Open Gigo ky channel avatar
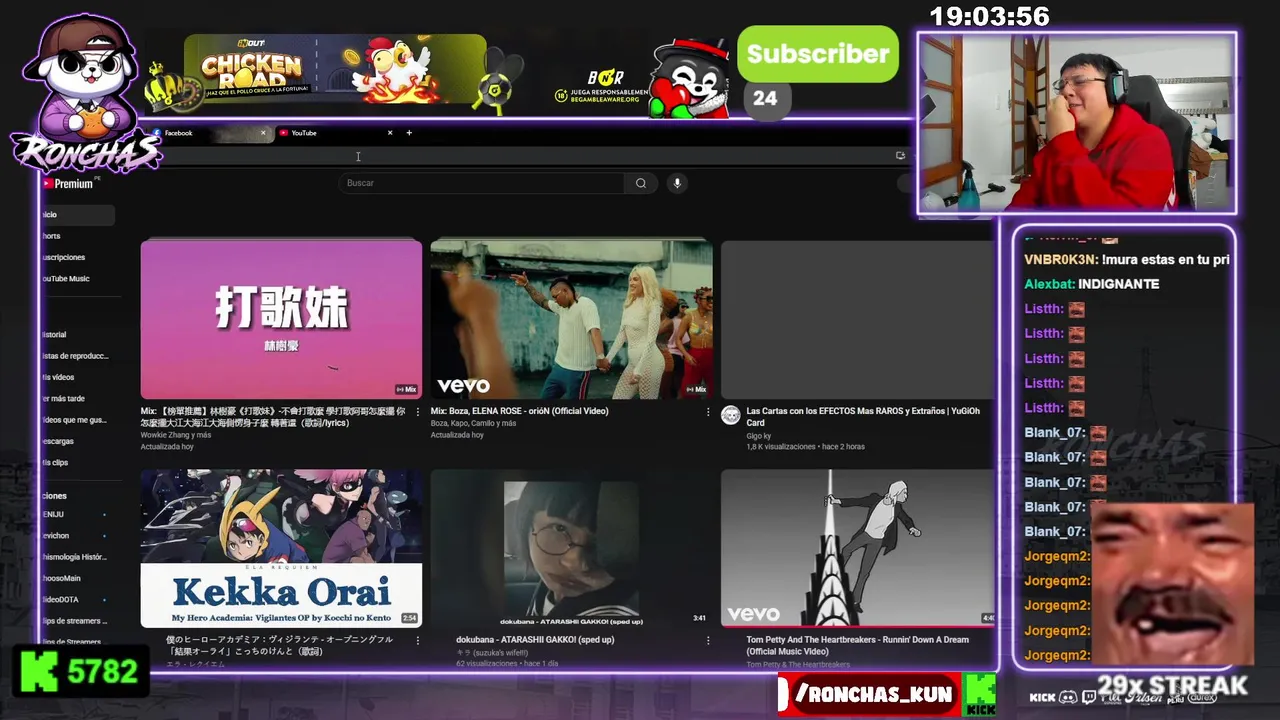The width and height of the screenshot is (1280, 720). (x=731, y=415)
